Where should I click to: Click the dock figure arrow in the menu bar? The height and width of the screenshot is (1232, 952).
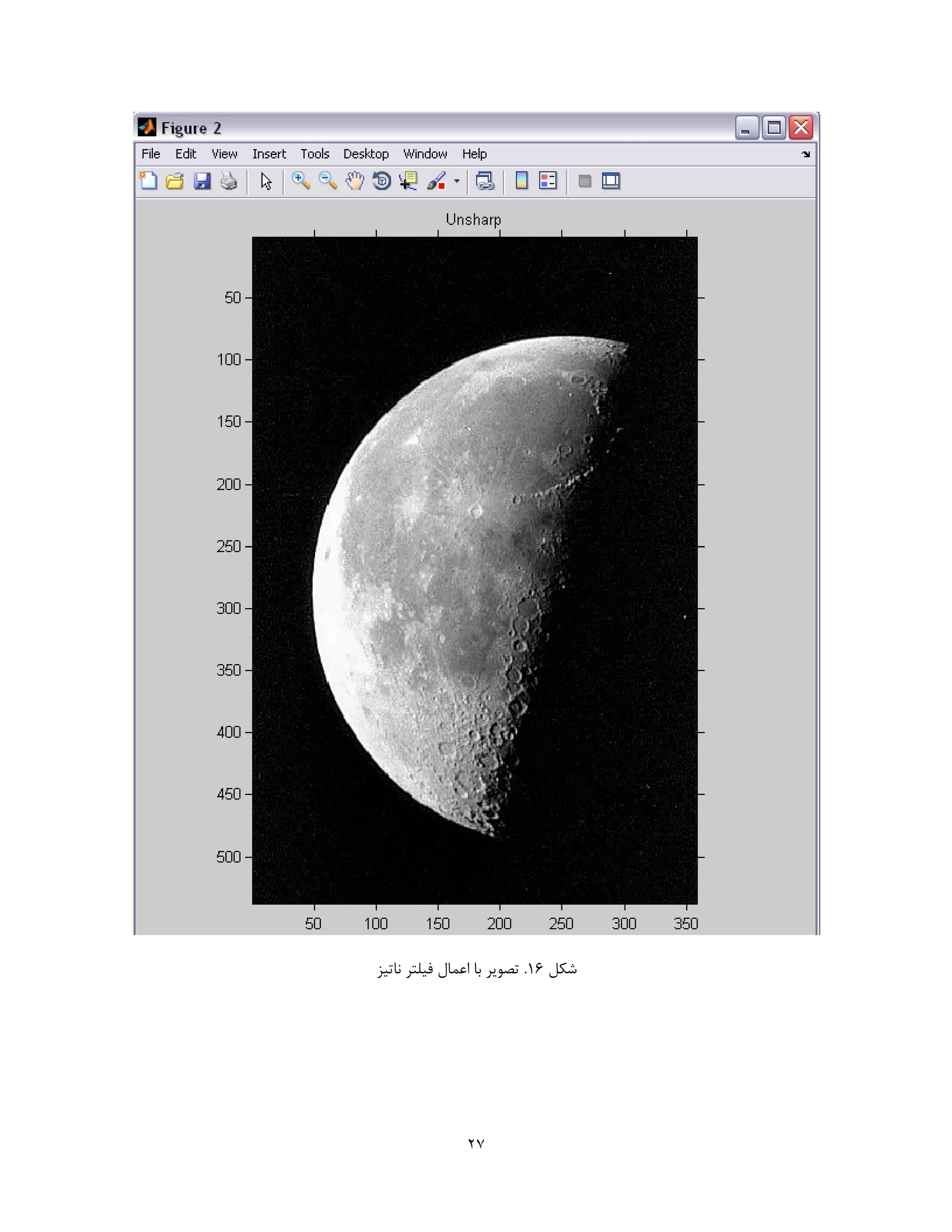(x=806, y=154)
